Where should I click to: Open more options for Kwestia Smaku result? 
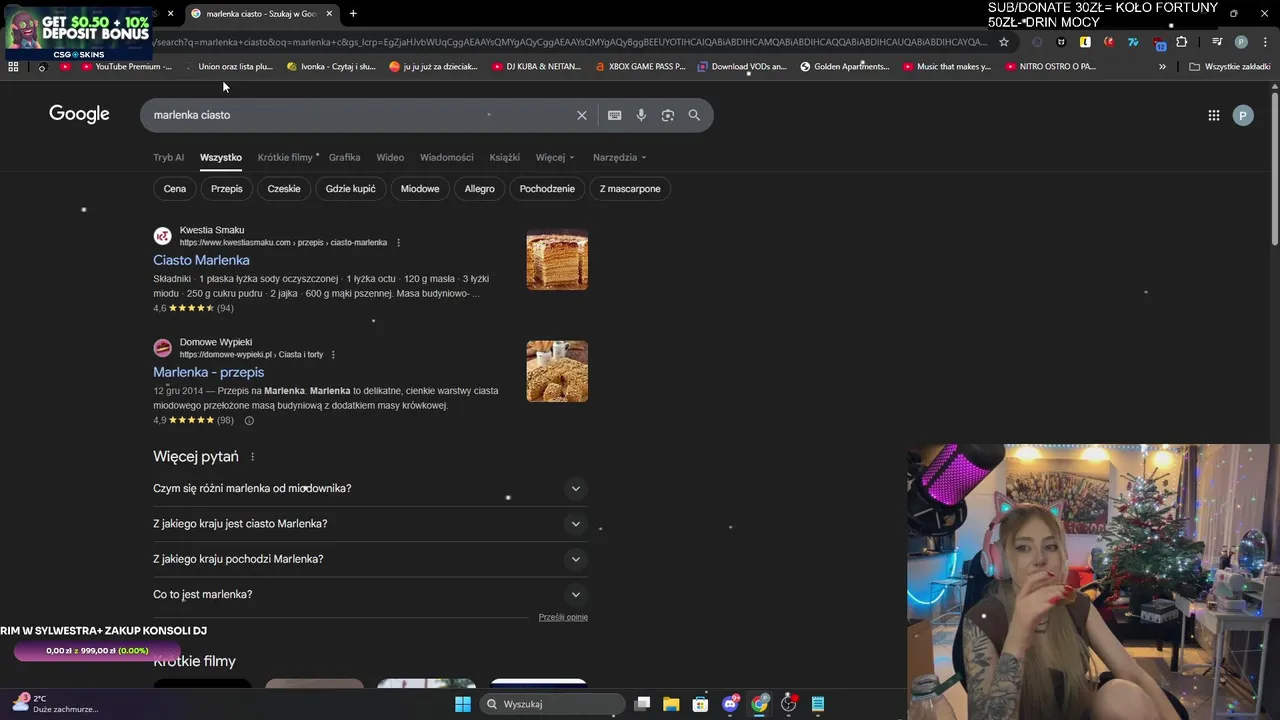pos(398,243)
